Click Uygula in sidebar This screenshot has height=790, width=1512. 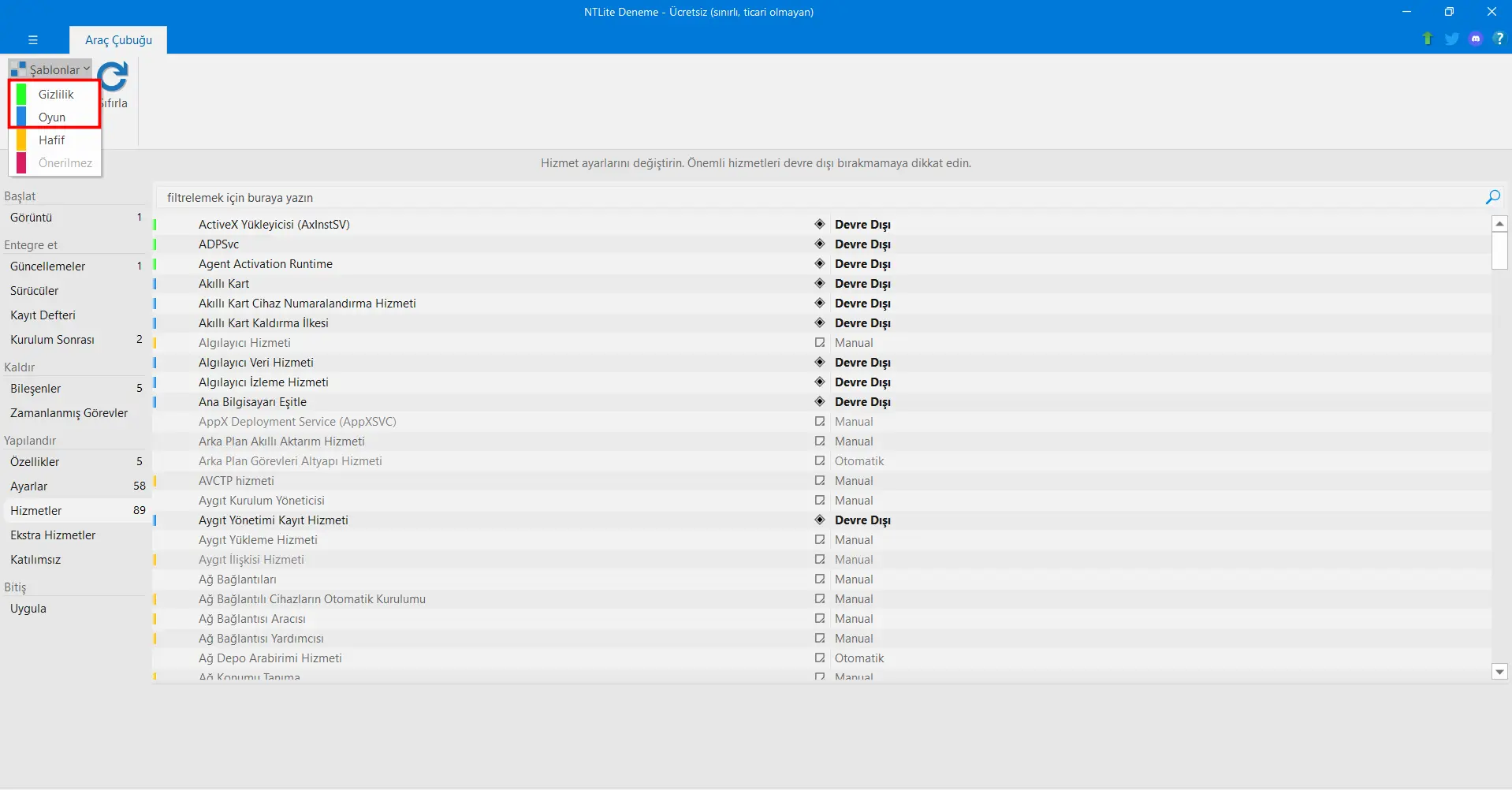pyautogui.click(x=76, y=608)
